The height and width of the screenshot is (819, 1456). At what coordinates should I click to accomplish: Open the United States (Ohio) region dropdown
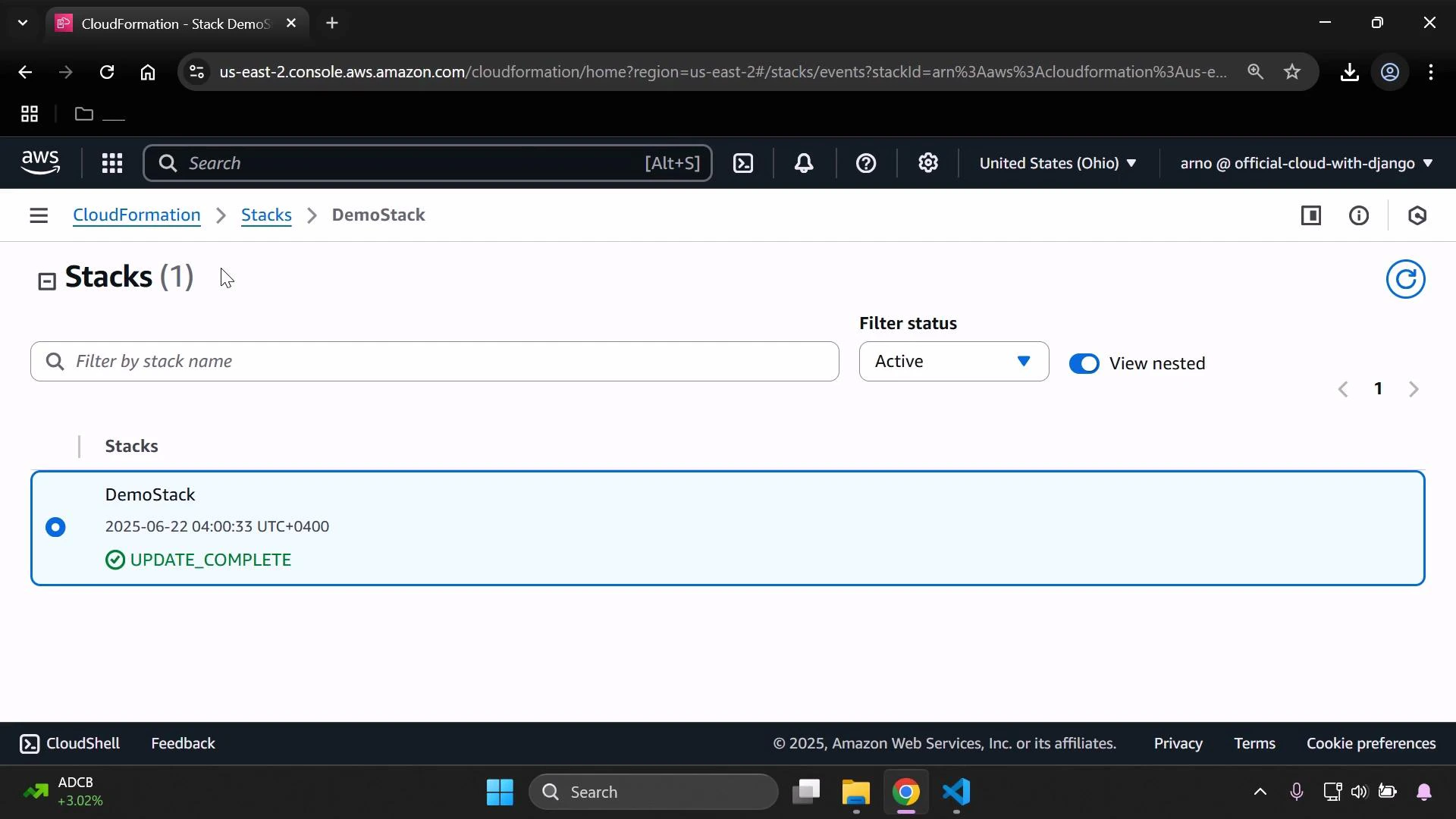tap(1058, 163)
